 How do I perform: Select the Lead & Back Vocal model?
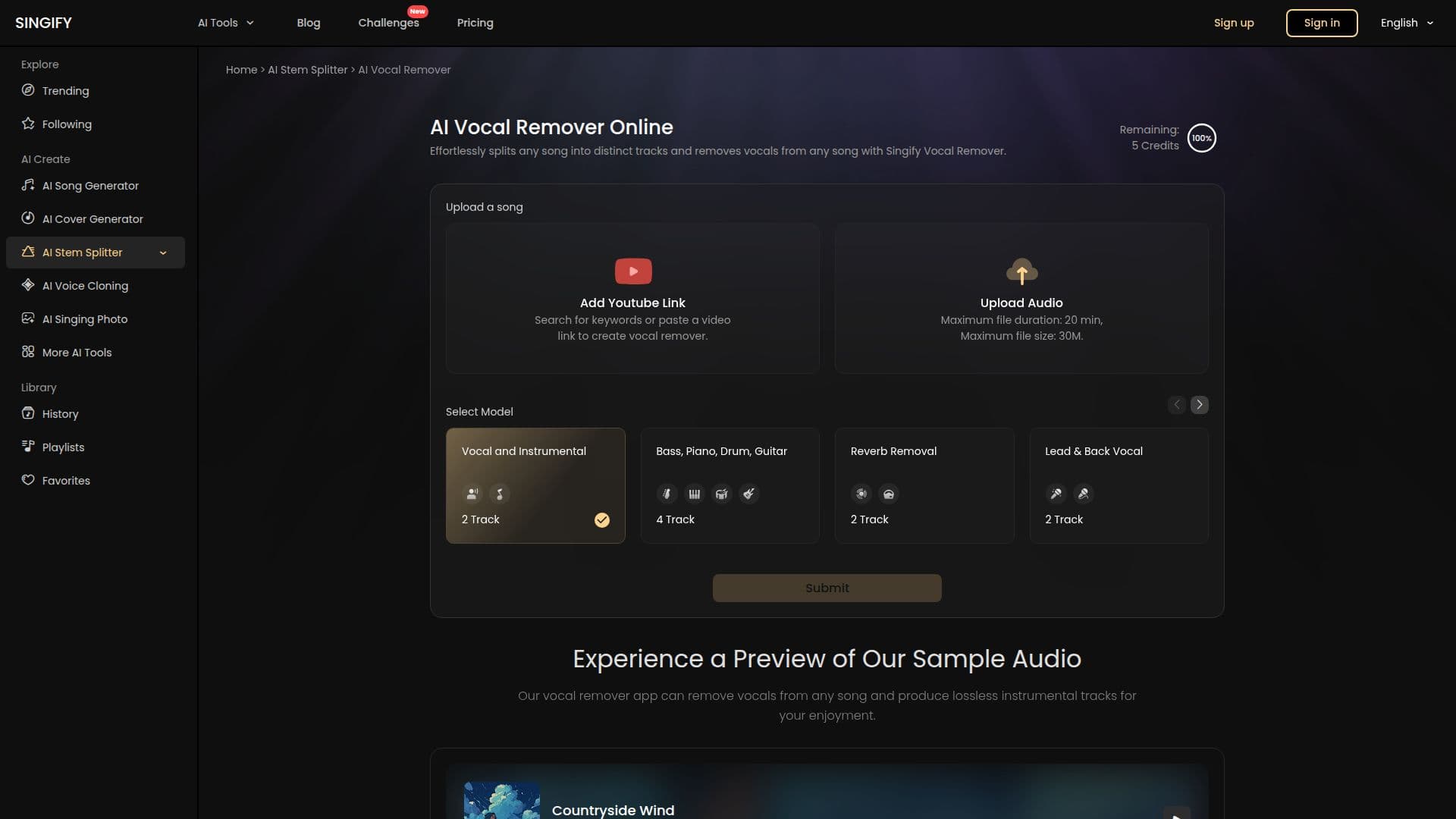pyautogui.click(x=1119, y=485)
